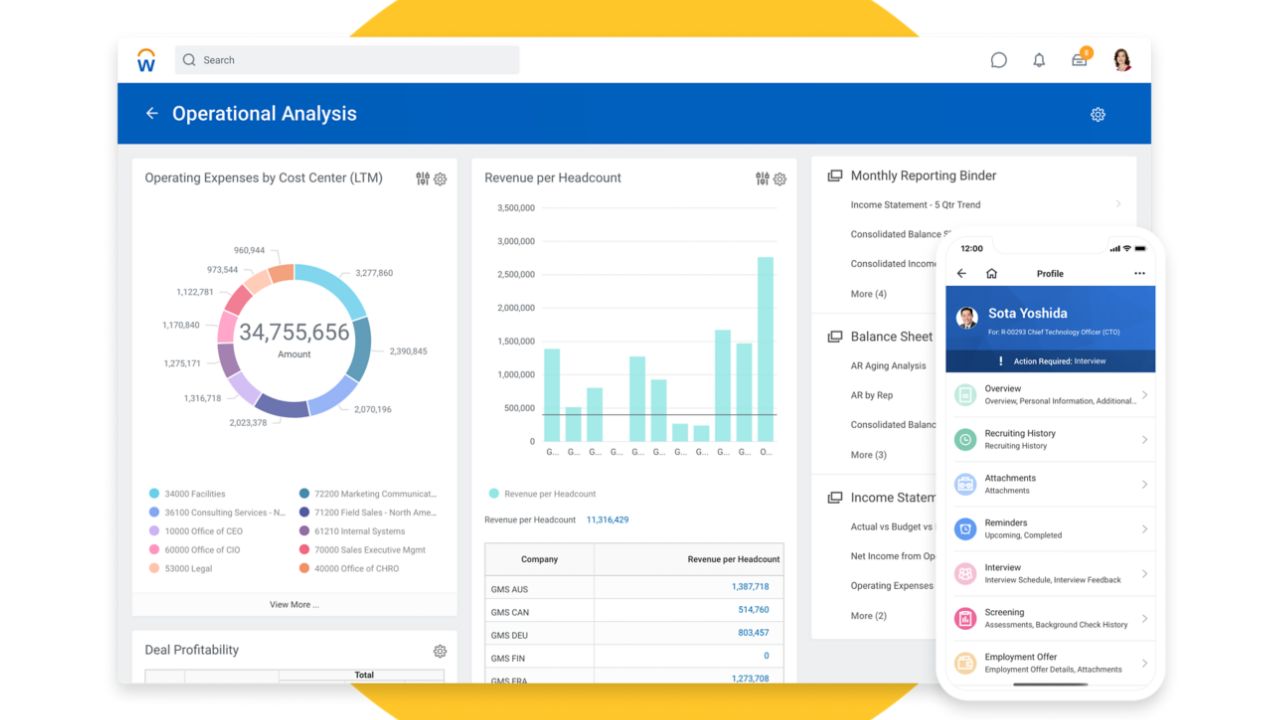Tap the Recruiting History icon
The height and width of the screenshot is (720, 1280).
(965, 439)
